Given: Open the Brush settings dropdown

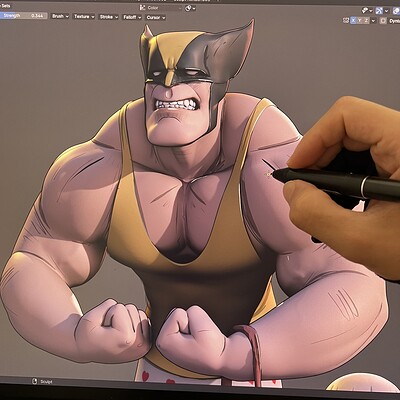Looking at the screenshot, I should pyautogui.click(x=60, y=16).
